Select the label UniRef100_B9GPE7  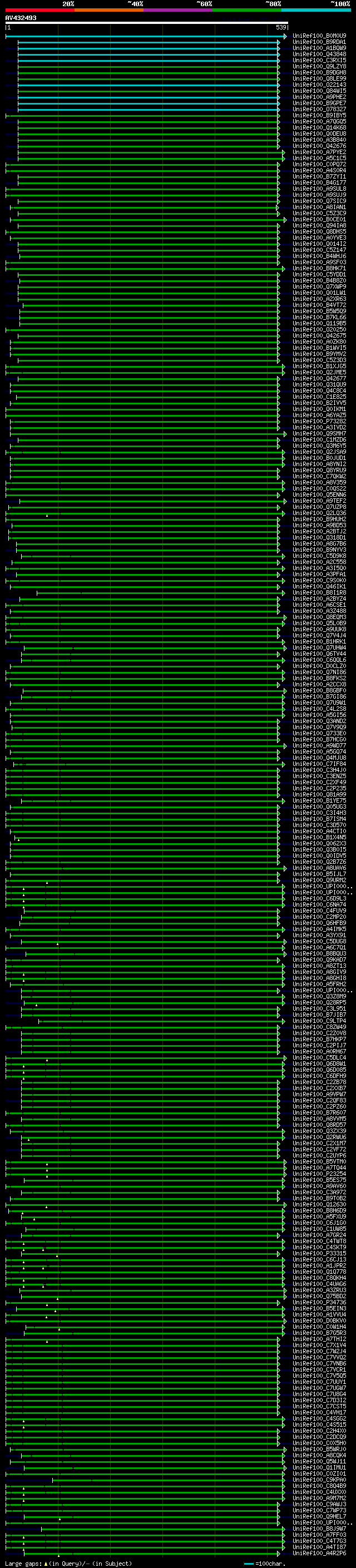319,103
